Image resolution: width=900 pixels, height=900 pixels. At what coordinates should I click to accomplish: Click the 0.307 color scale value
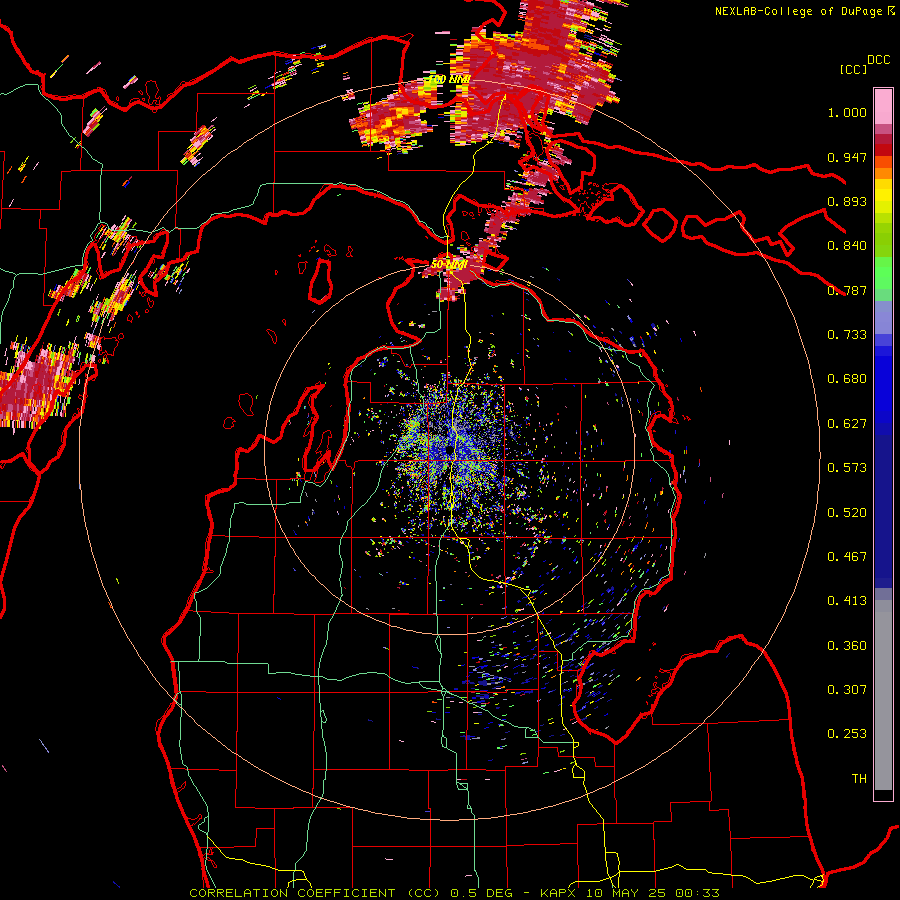click(847, 690)
